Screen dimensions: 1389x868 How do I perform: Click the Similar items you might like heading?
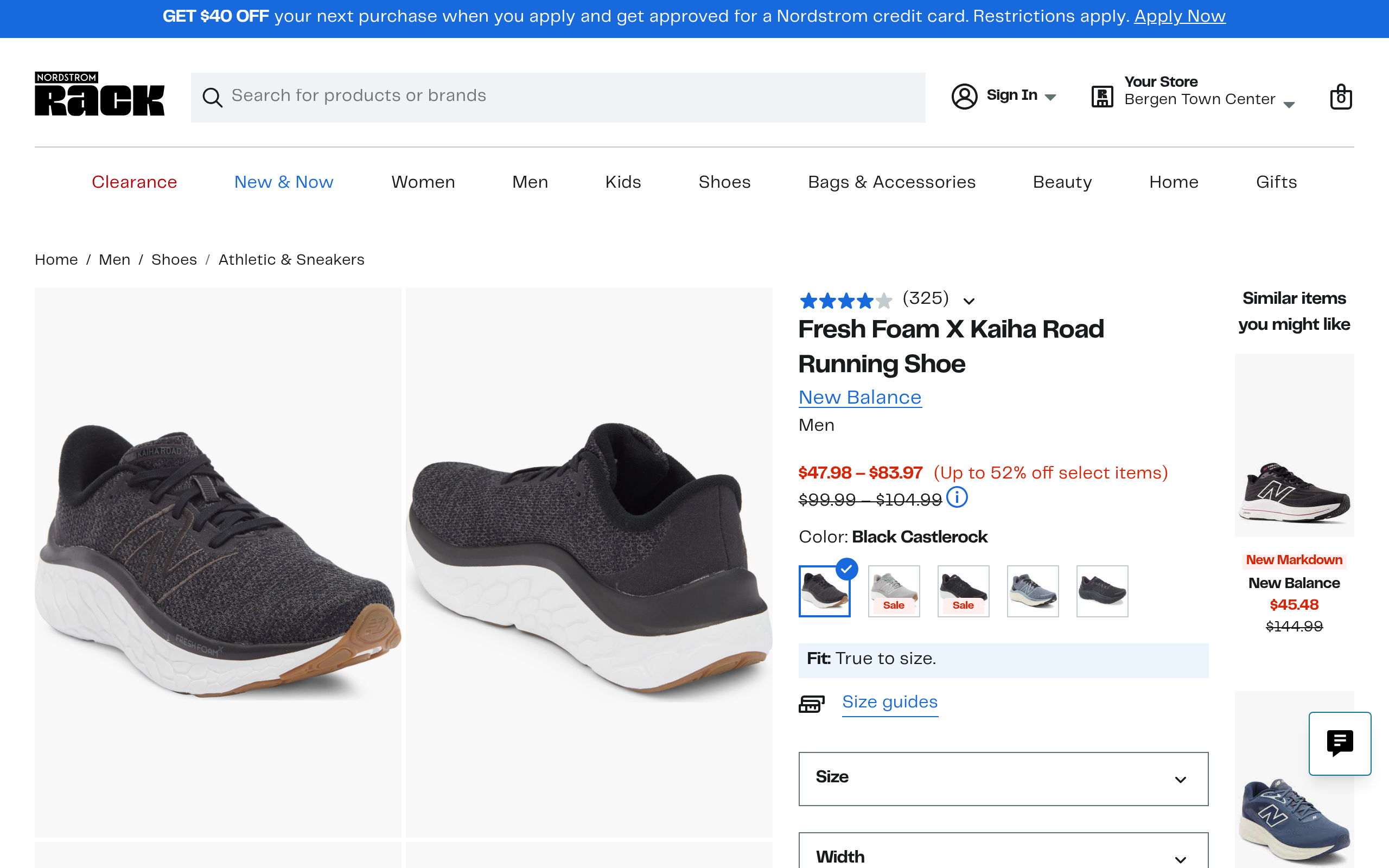tap(1294, 311)
